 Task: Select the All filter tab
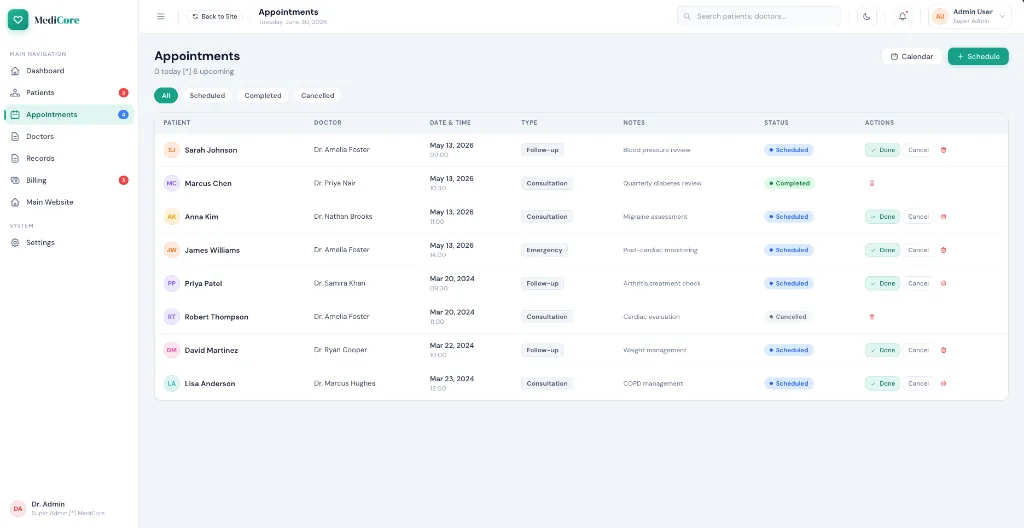tap(166, 95)
